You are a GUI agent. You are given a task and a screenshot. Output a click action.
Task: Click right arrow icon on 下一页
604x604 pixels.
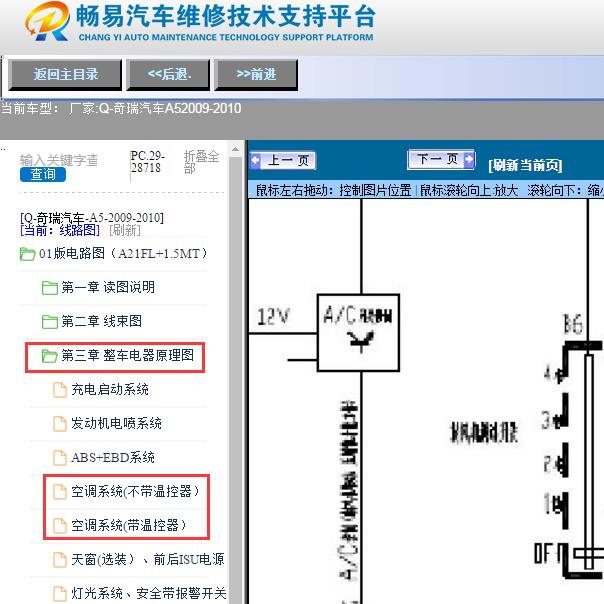[469, 159]
